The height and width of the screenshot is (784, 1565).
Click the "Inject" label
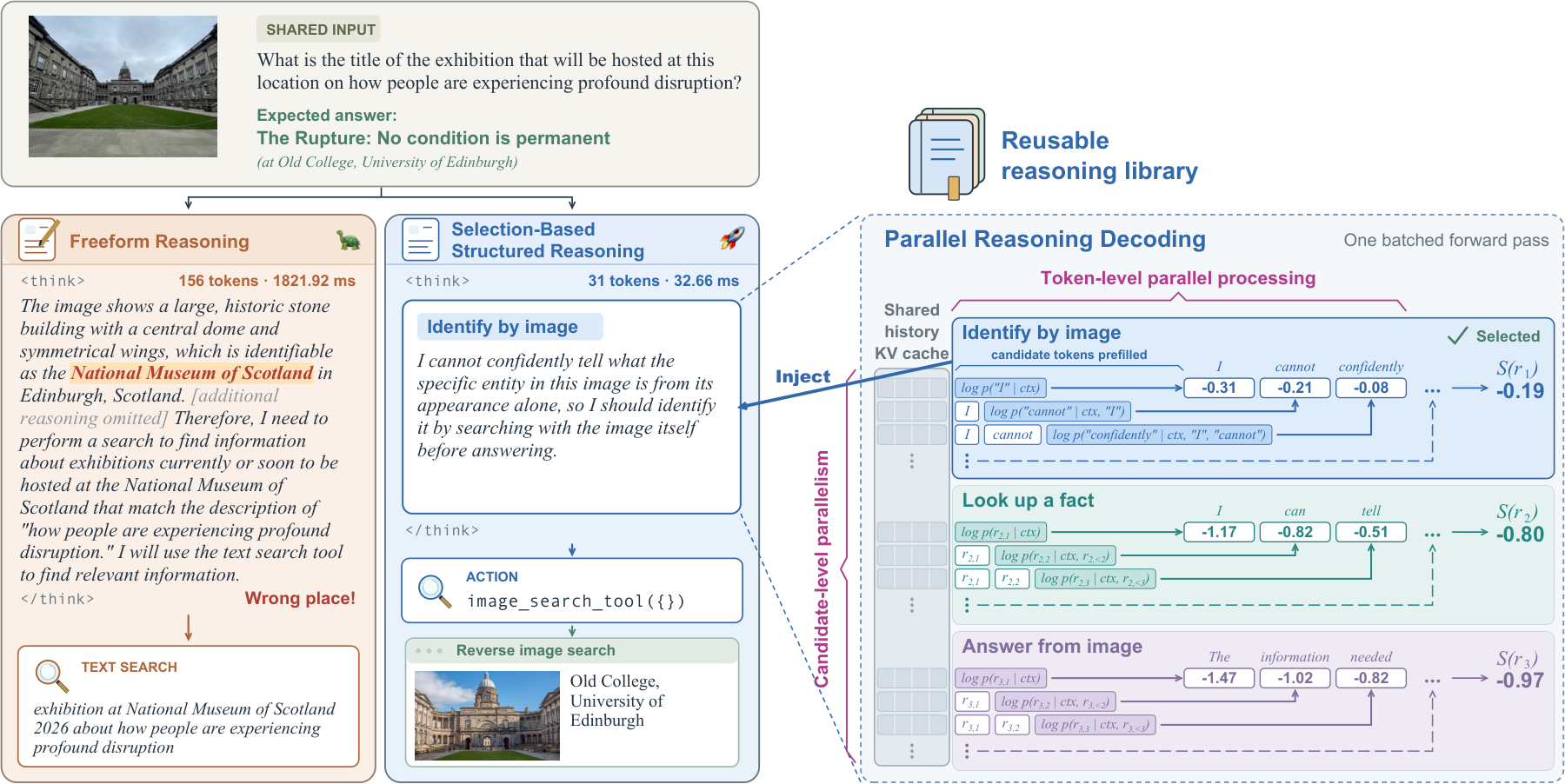click(802, 376)
